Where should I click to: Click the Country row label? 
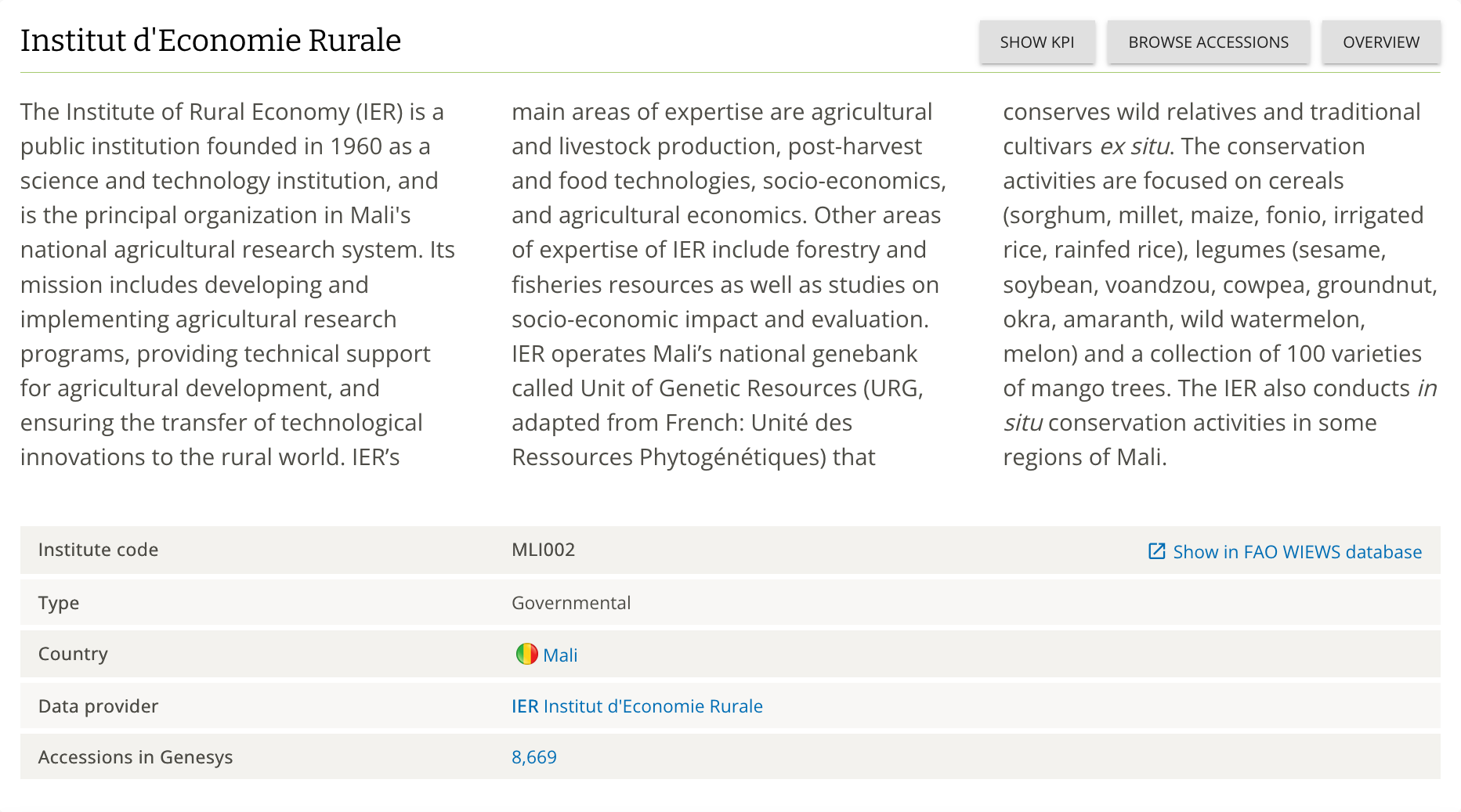coord(73,654)
